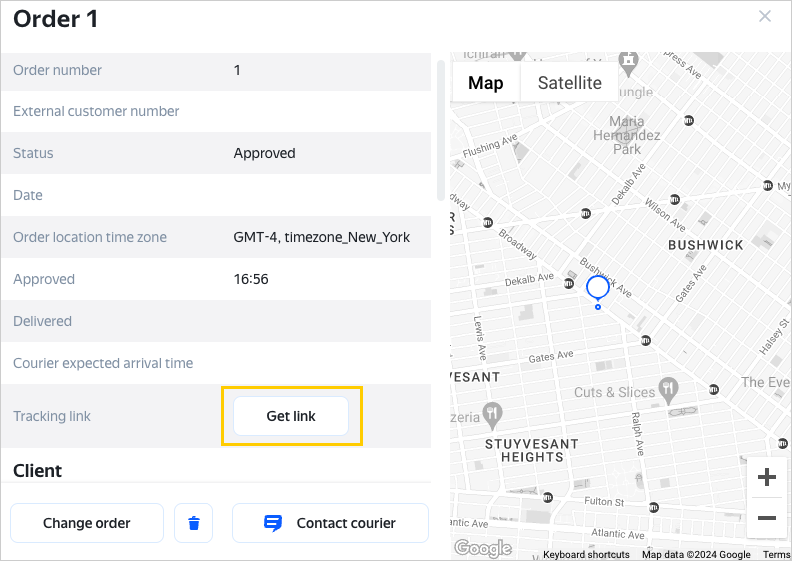Open Keyboard shortcuts link on map

[x=586, y=555]
